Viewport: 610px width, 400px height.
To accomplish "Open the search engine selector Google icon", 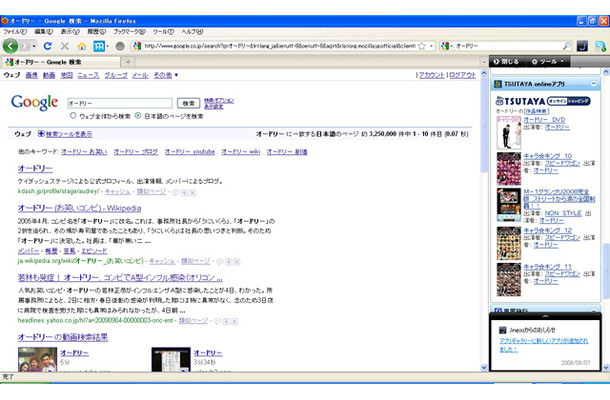I will click(446, 46).
